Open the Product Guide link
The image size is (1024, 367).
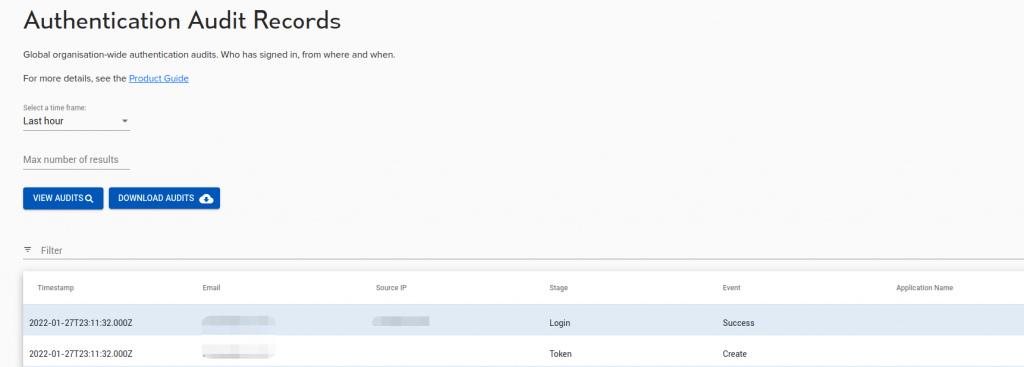click(159, 78)
